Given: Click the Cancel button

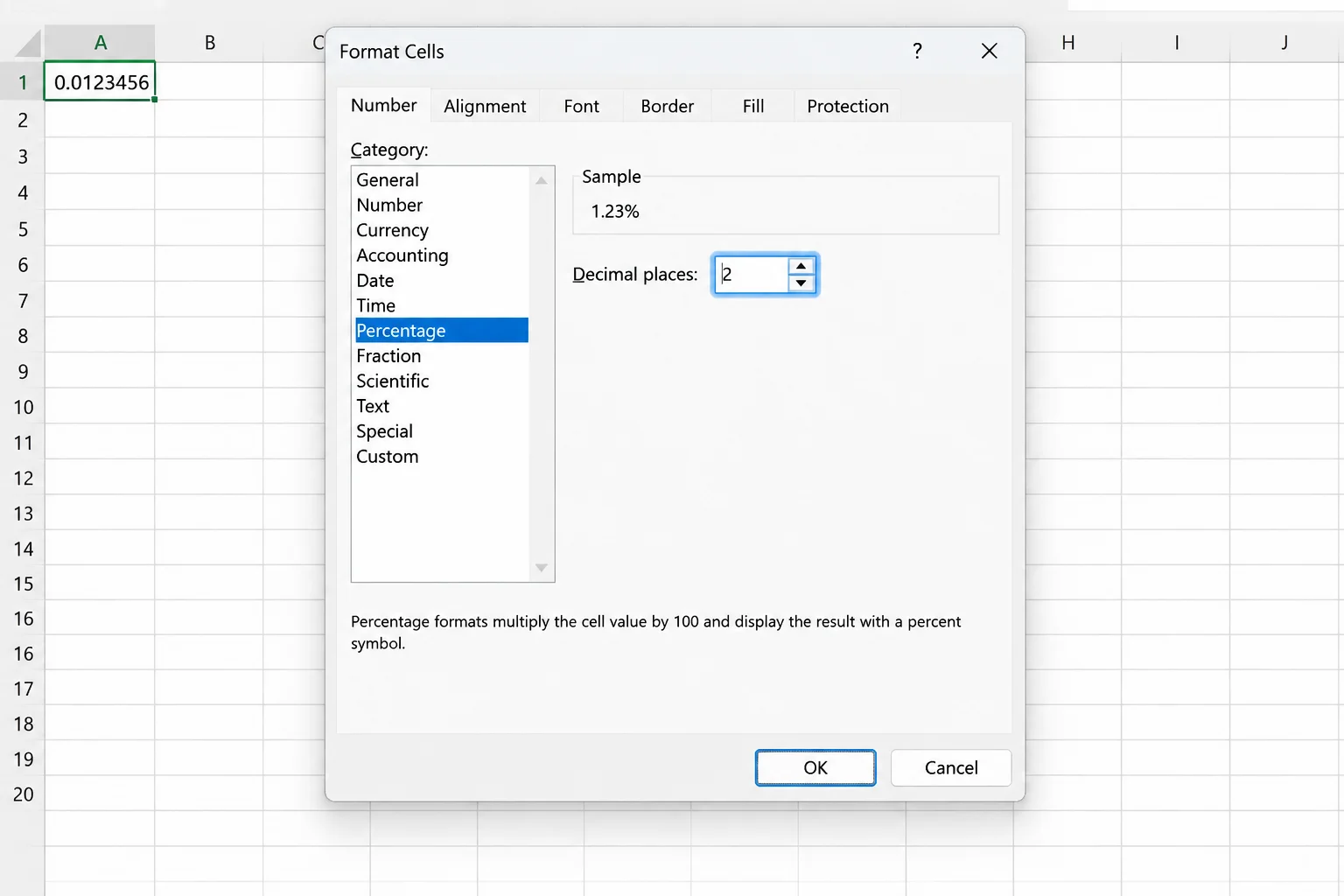Looking at the screenshot, I should coord(951,767).
